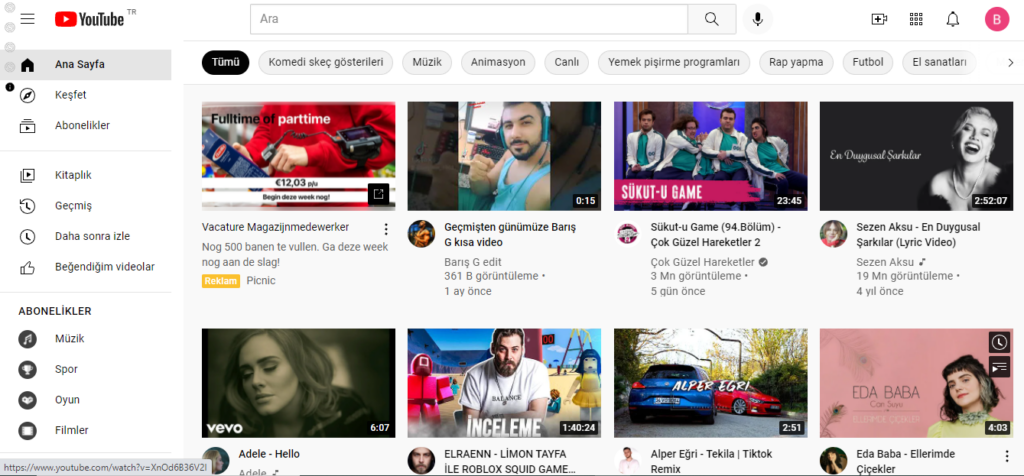Screen dimensions: 1024x476
Task: Play Adele Hello thumbnail
Action: [298, 383]
